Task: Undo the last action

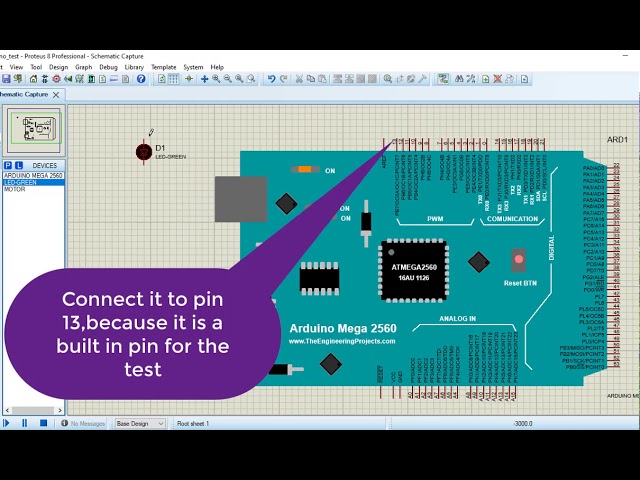Action: point(271,79)
